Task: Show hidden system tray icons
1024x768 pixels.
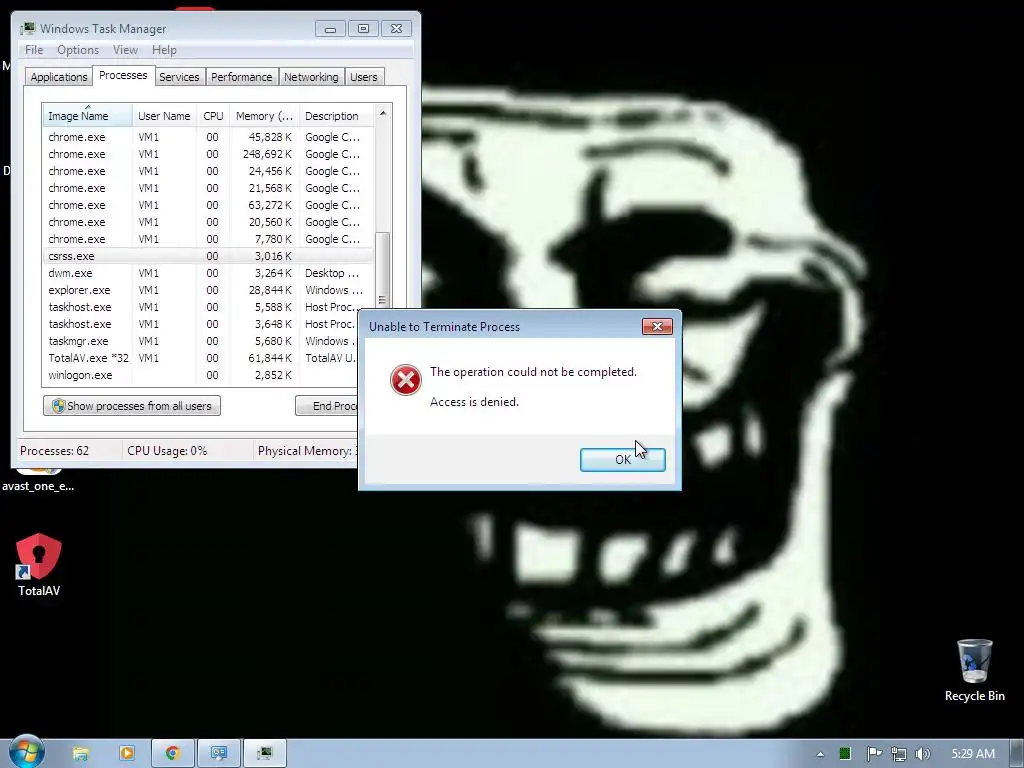Action: click(820, 754)
